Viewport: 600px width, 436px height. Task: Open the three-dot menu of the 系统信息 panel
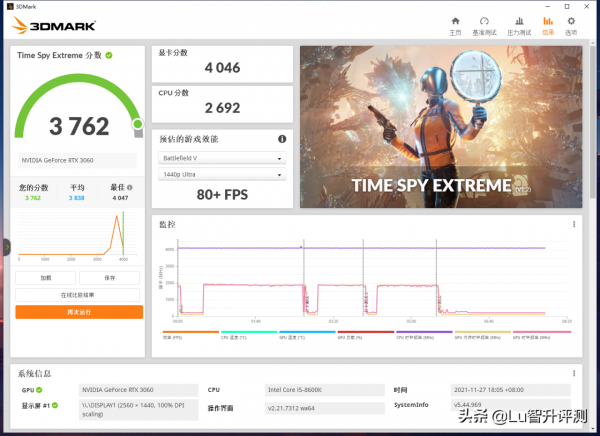(574, 373)
